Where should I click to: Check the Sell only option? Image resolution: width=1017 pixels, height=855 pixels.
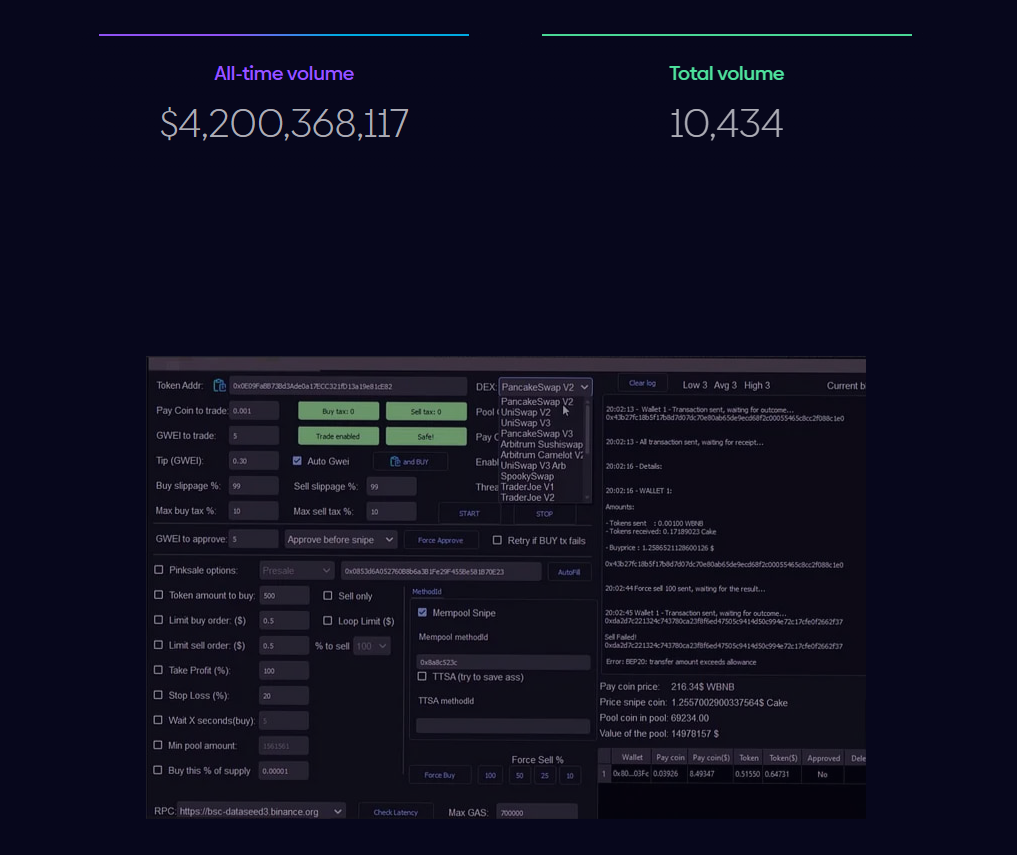328,595
